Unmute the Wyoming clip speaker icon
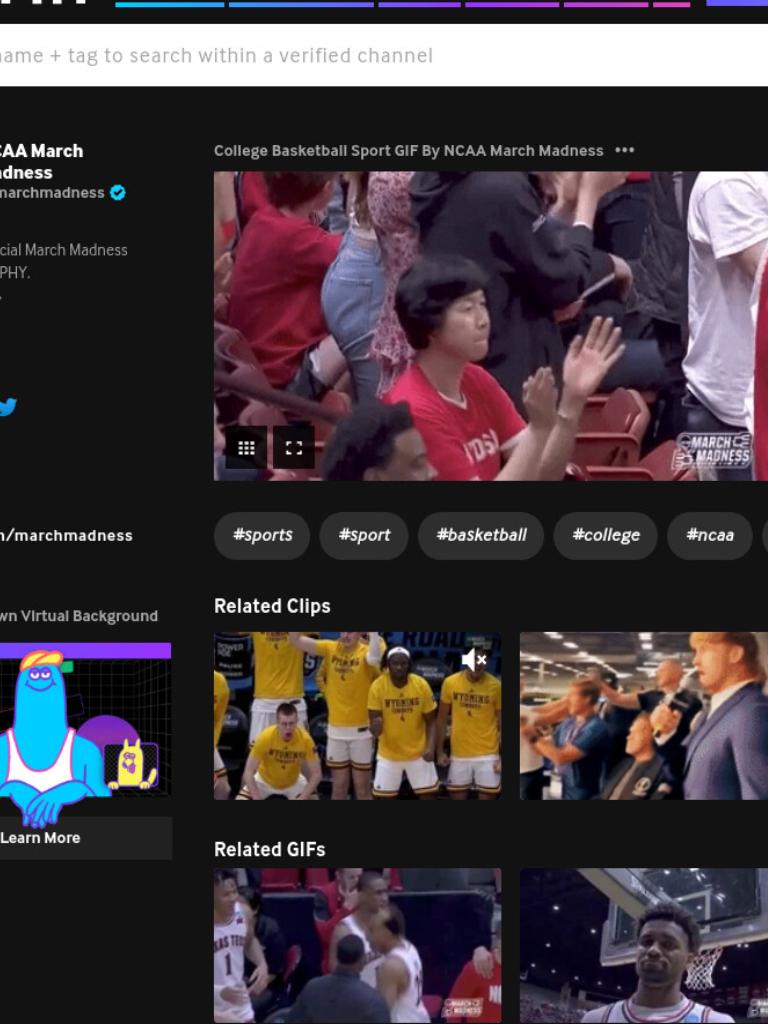 (474, 660)
